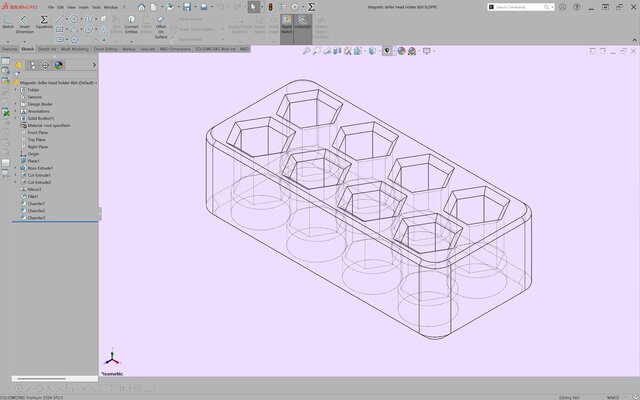Switch to the Mesh Modeling tab
Viewport: 640px width, 400px height.
(75, 48)
